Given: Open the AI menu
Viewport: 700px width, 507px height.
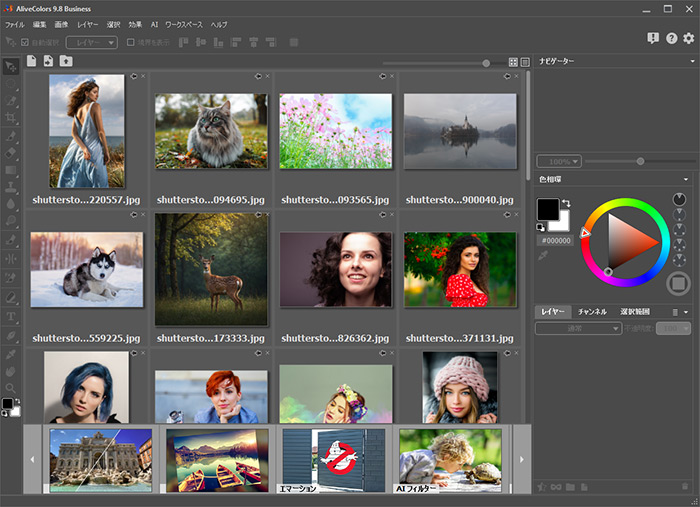Looking at the screenshot, I should (x=154, y=25).
